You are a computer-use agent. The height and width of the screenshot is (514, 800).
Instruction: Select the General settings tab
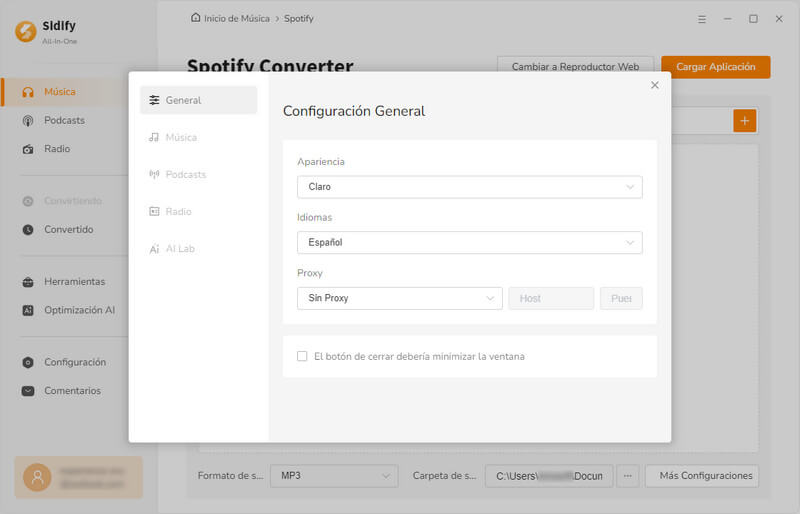tap(198, 100)
